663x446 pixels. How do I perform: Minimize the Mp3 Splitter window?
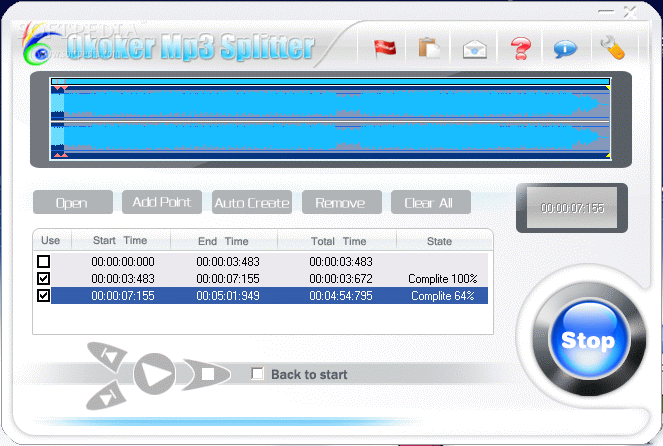[x=605, y=12]
